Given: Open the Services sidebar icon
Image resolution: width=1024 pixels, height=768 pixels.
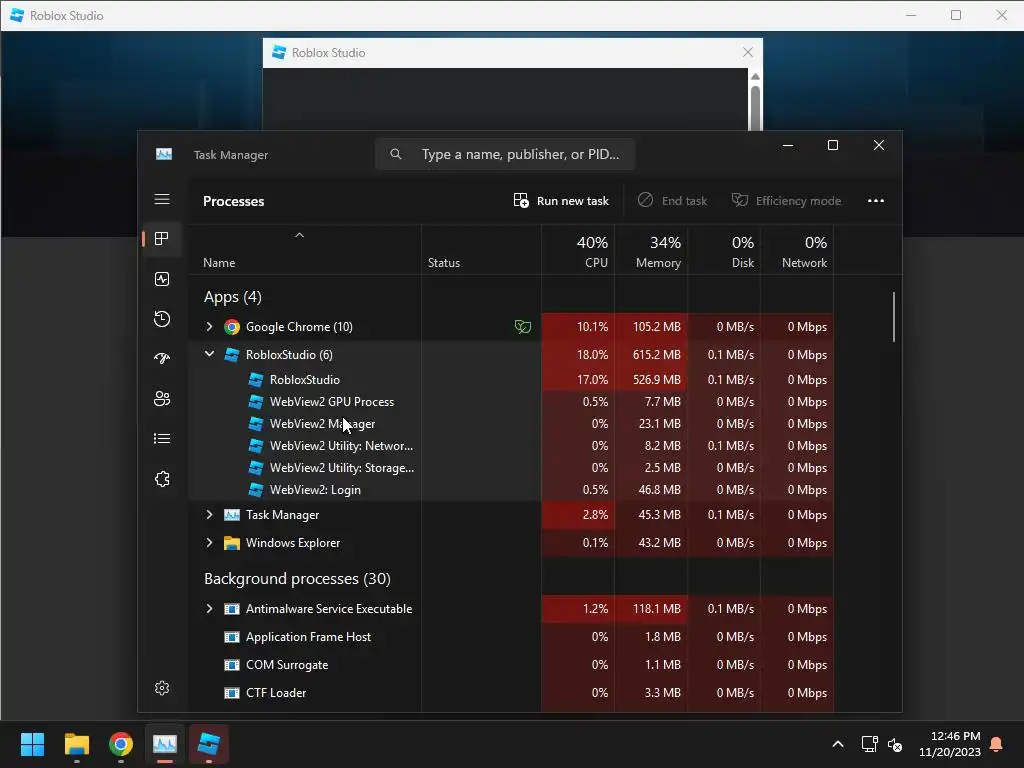Looking at the screenshot, I should (162, 479).
